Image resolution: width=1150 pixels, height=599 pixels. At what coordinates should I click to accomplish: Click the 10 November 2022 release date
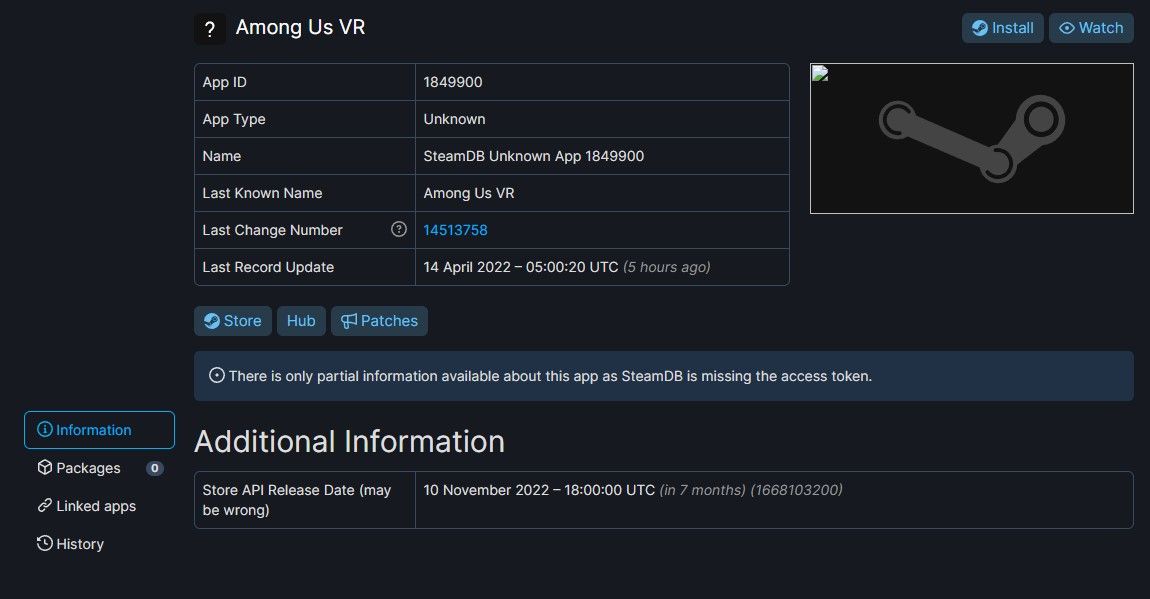pos(539,490)
